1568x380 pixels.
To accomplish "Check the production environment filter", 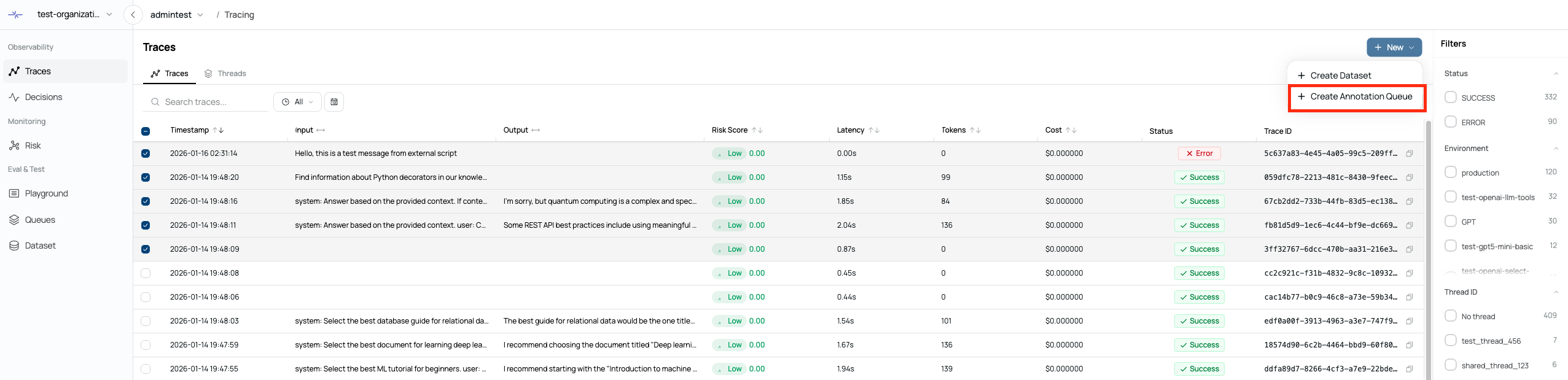I will tap(1450, 172).
